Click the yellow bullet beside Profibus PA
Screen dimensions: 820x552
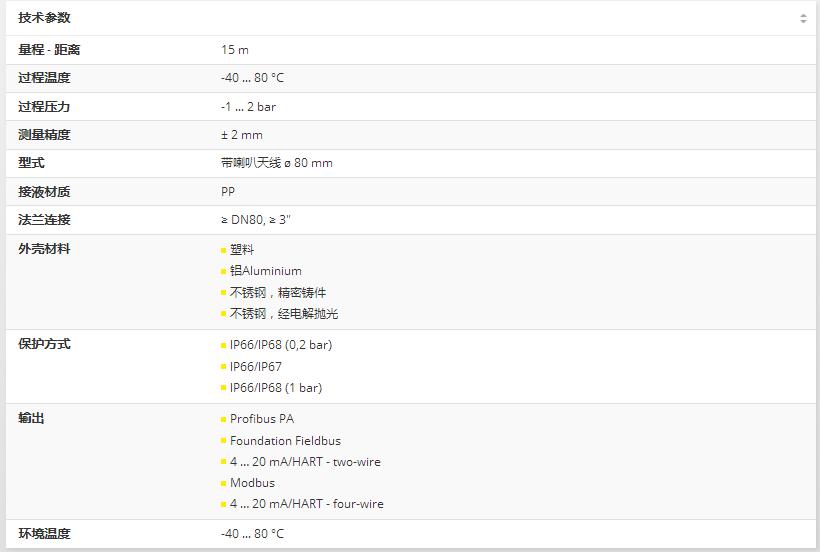coord(224,419)
